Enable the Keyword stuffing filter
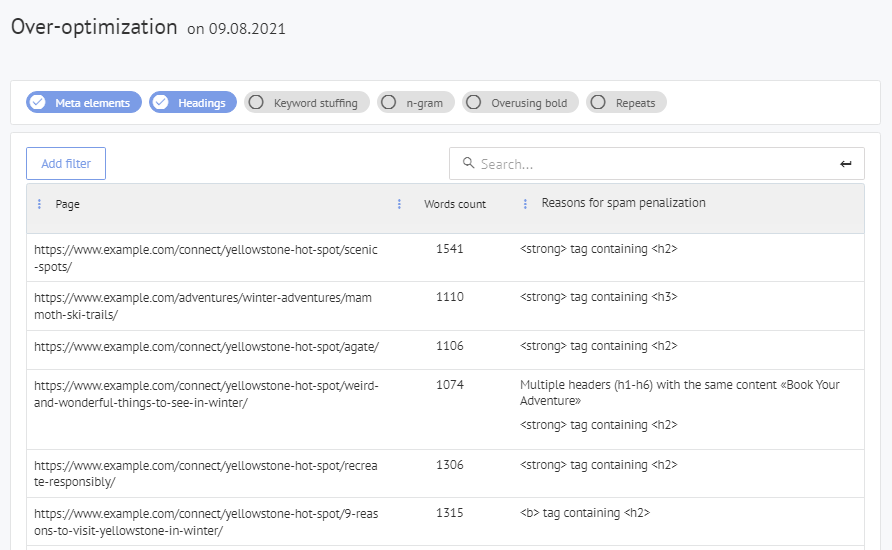Viewport: 892px width, 550px height. tap(307, 103)
